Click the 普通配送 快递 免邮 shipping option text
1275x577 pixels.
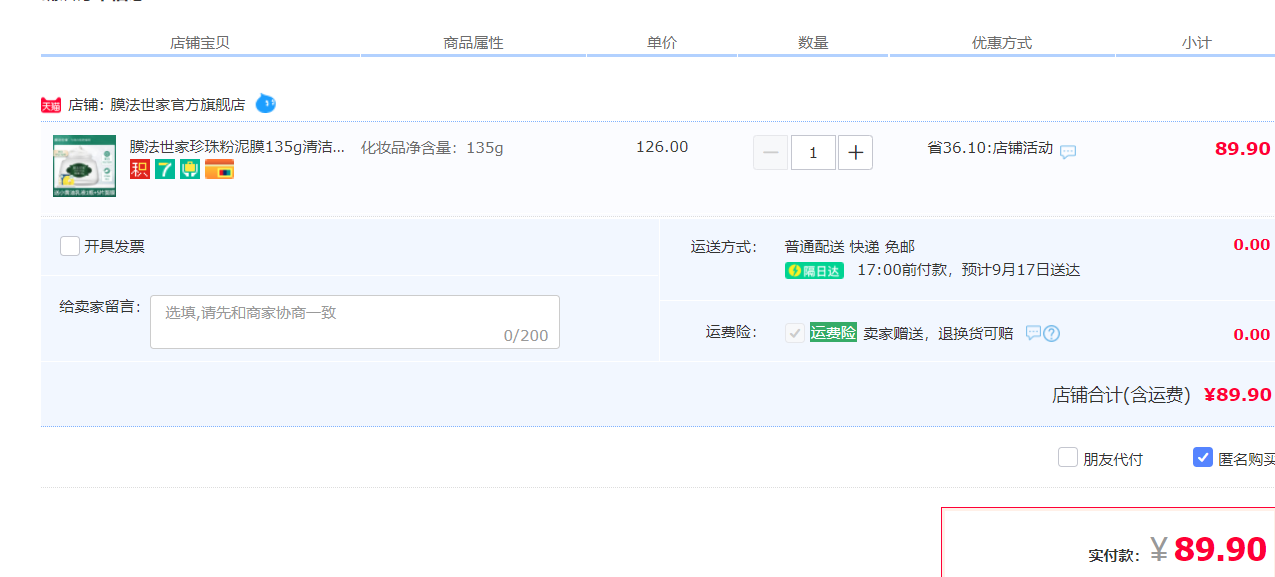[850, 247]
